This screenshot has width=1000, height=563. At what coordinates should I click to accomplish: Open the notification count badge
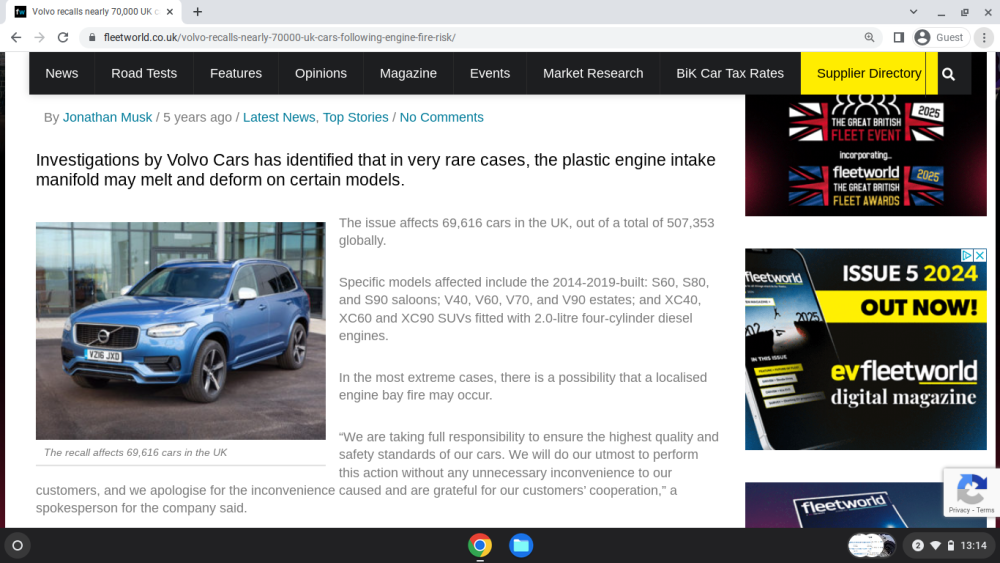pyautogui.click(x=918, y=546)
